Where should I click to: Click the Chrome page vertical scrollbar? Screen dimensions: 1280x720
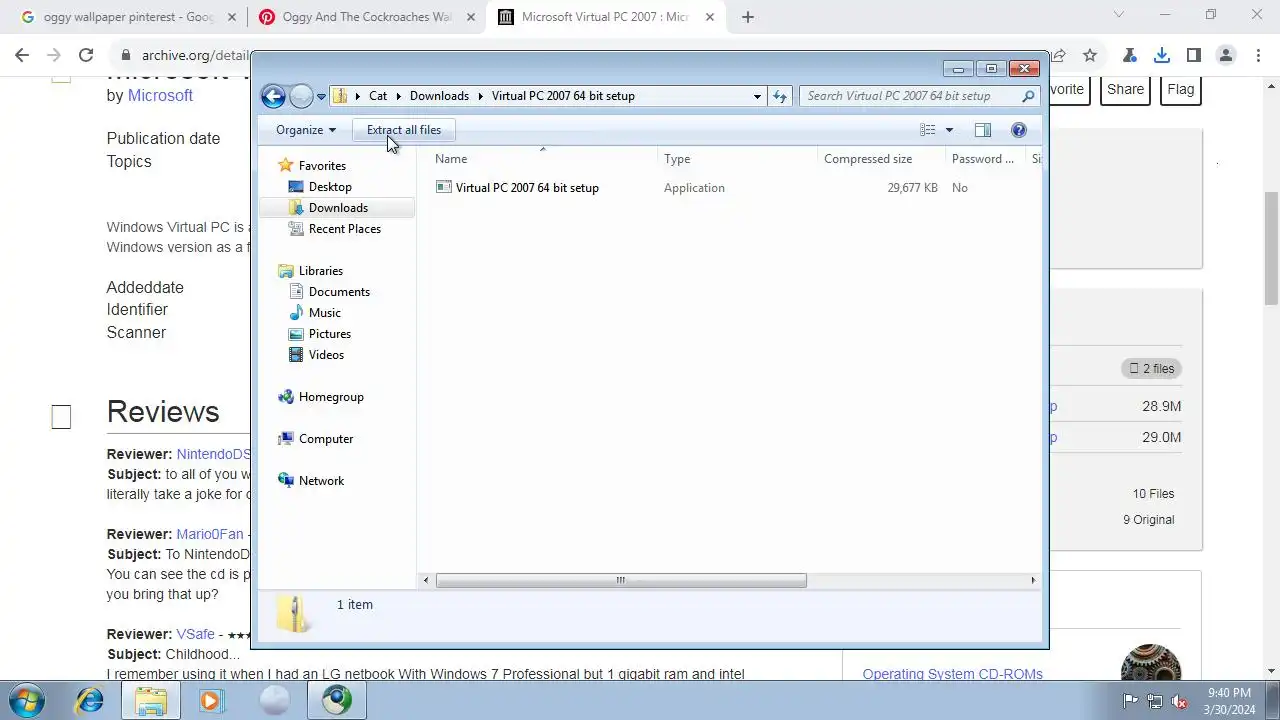pyautogui.click(x=1272, y=248)
